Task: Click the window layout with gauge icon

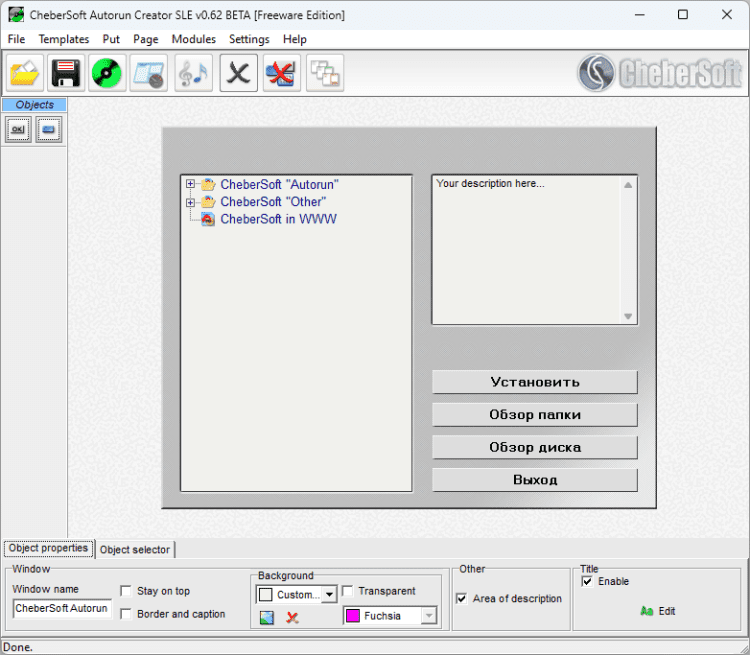Action: coord(149,73)
